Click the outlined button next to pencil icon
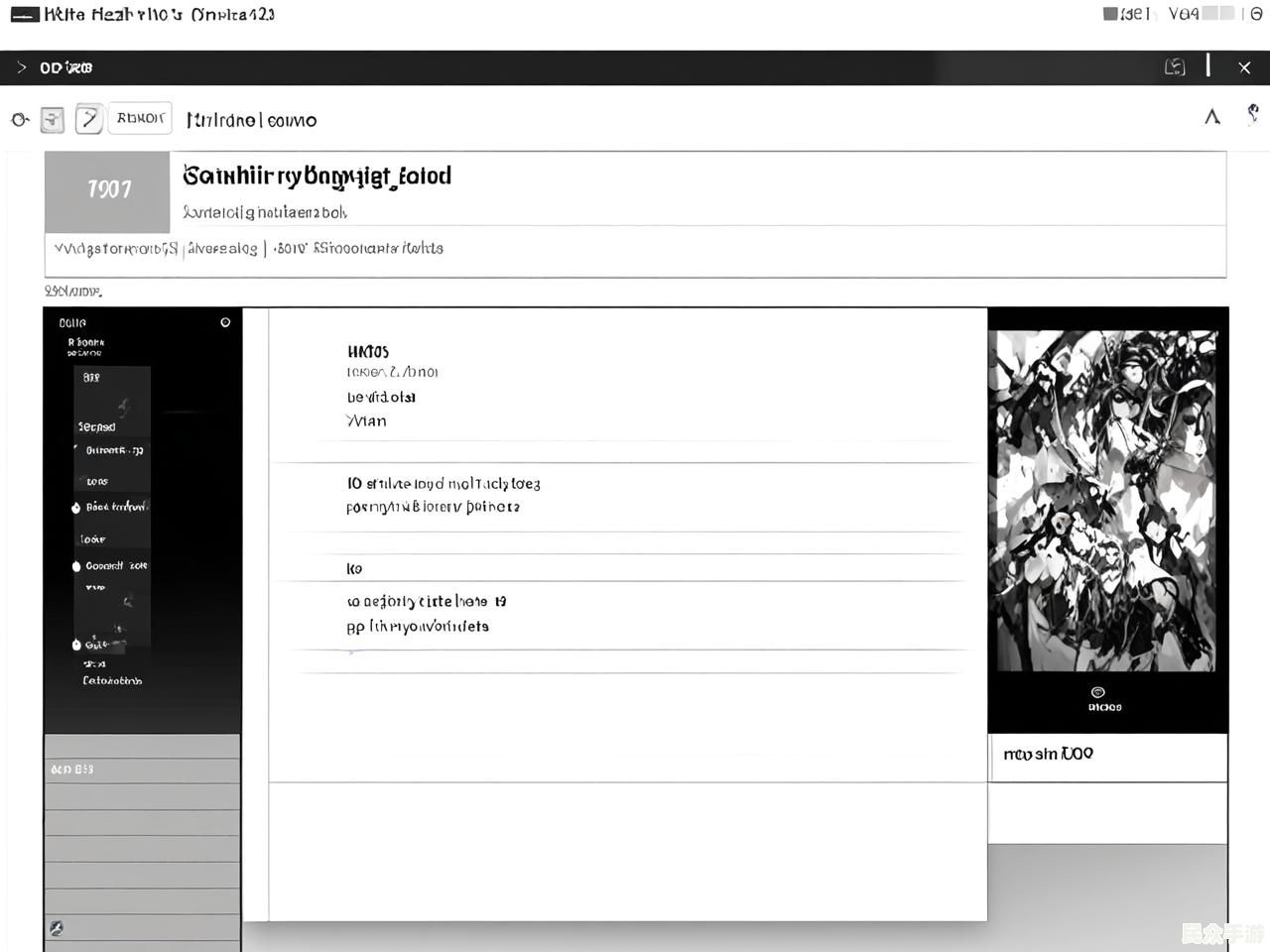The height and width of the screenshot is (952, 1270). 140,118
